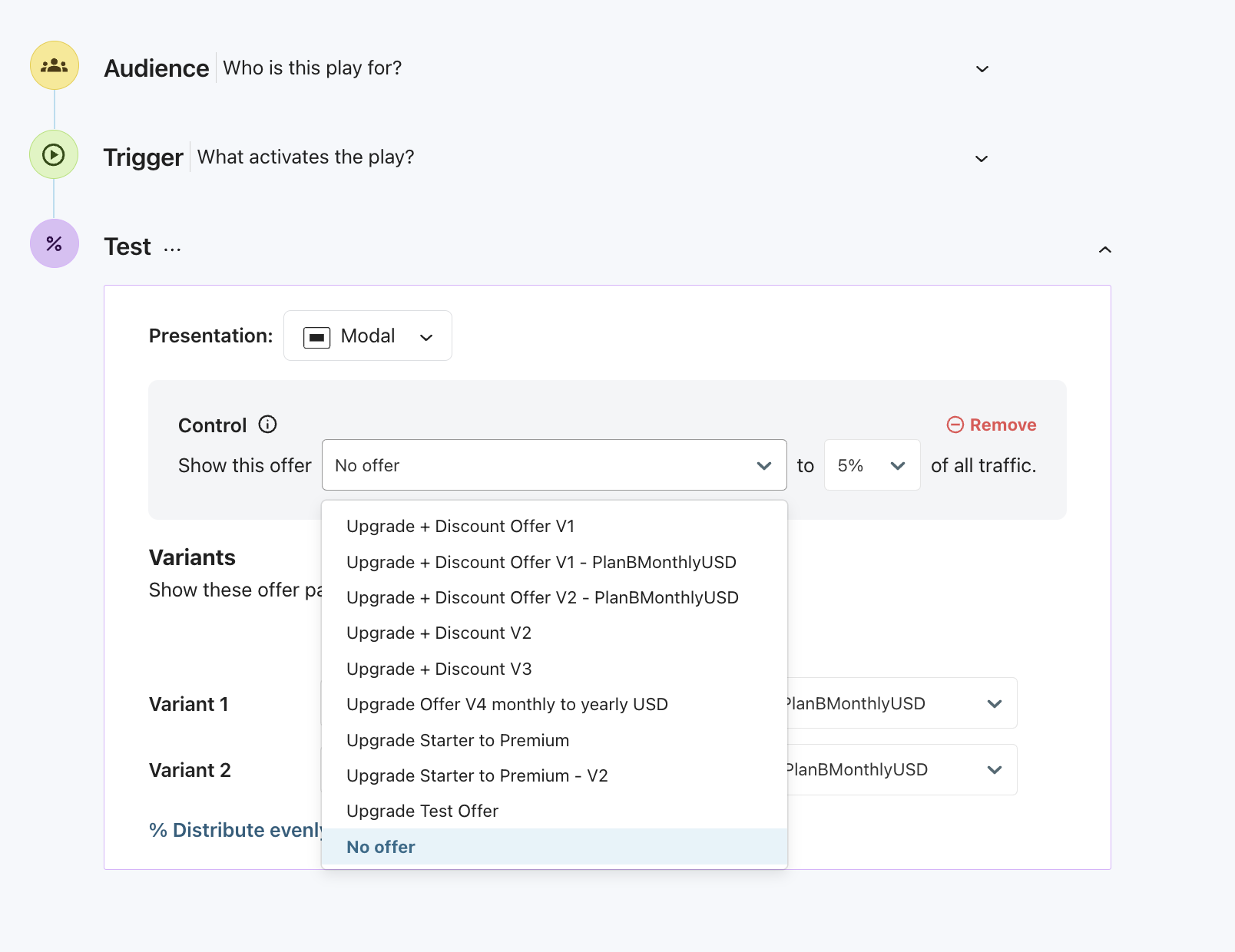Click the Variant 2 label

coord(190,770)
